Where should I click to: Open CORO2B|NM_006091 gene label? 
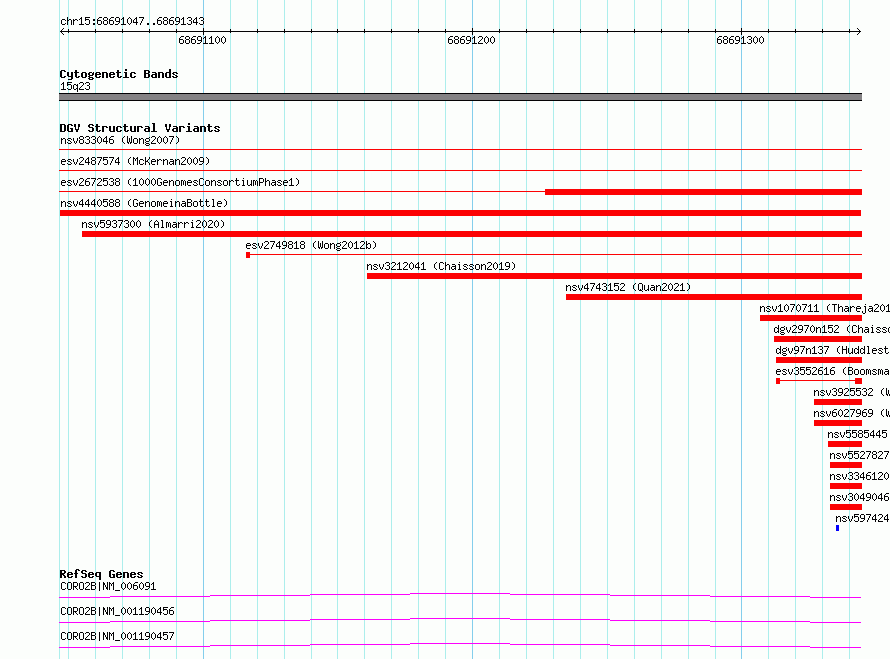[x=108, y=586]
